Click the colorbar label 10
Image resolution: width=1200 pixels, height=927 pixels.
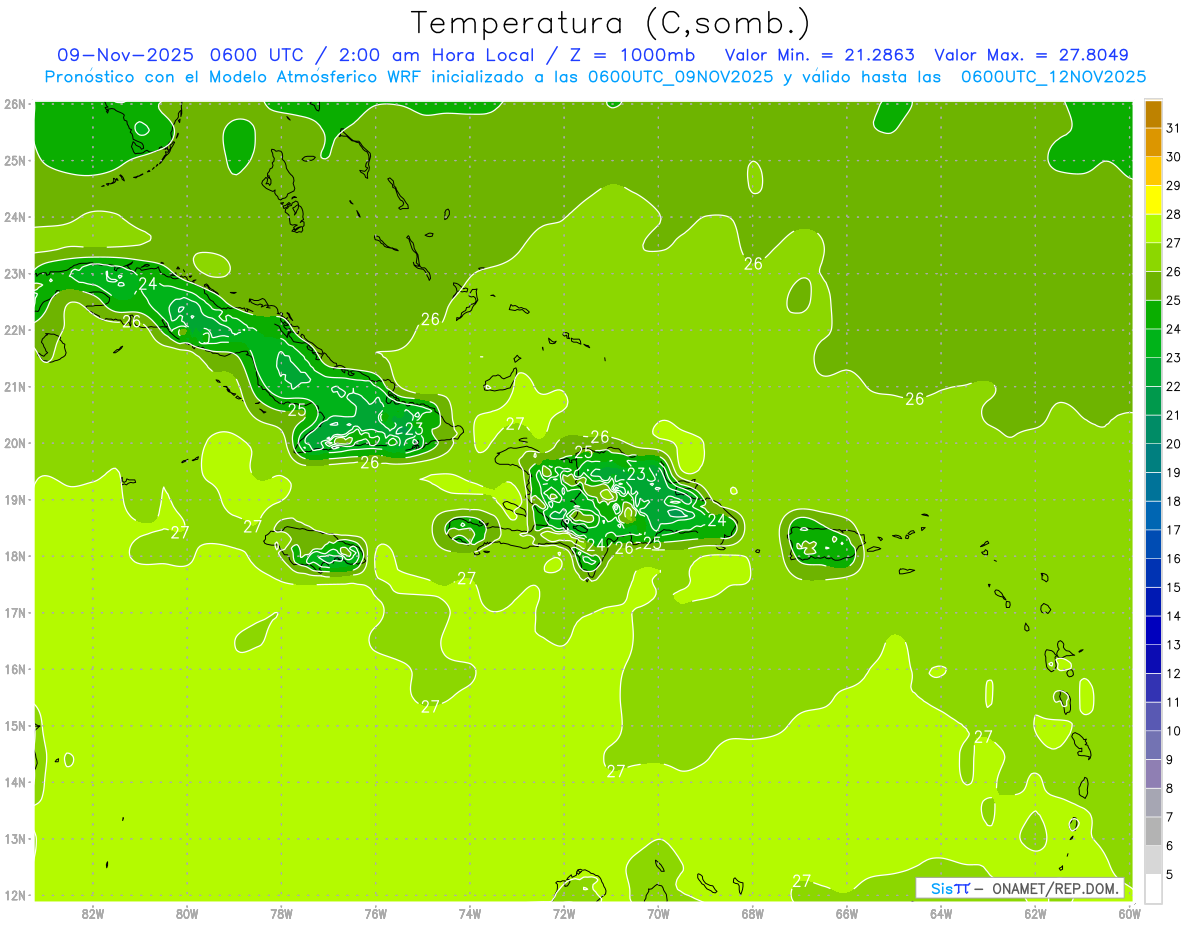[x=1173, y=731]
